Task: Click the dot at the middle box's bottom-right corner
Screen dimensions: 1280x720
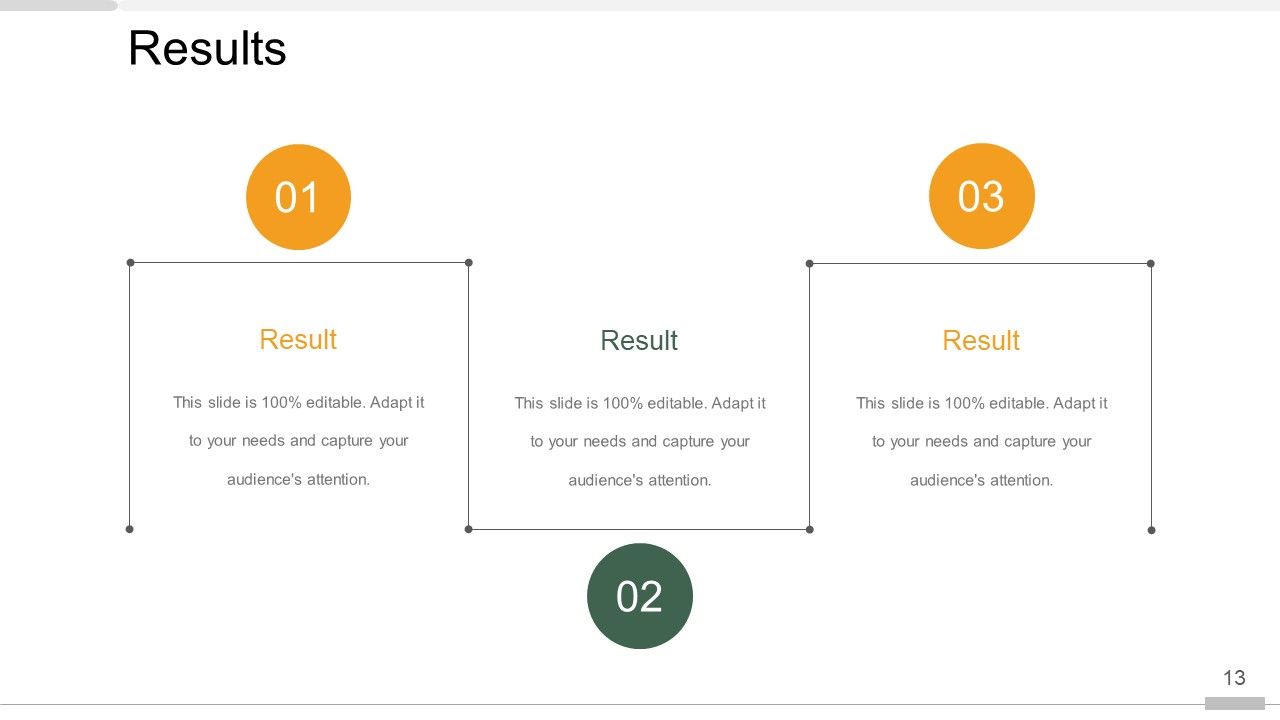Action: (x=810, y=529)
